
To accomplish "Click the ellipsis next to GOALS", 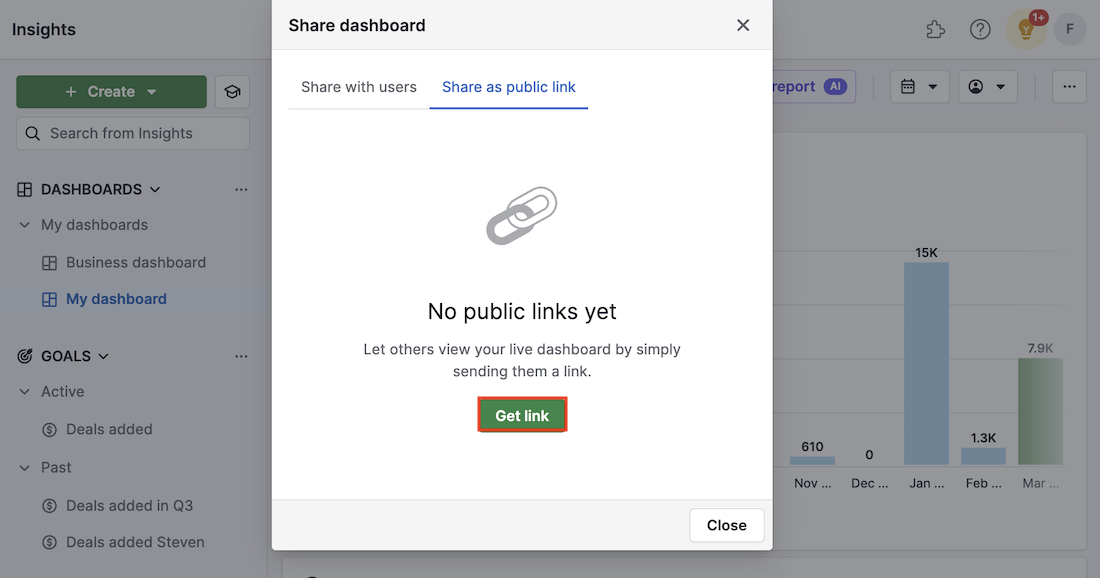I will (x=241, y=356).
